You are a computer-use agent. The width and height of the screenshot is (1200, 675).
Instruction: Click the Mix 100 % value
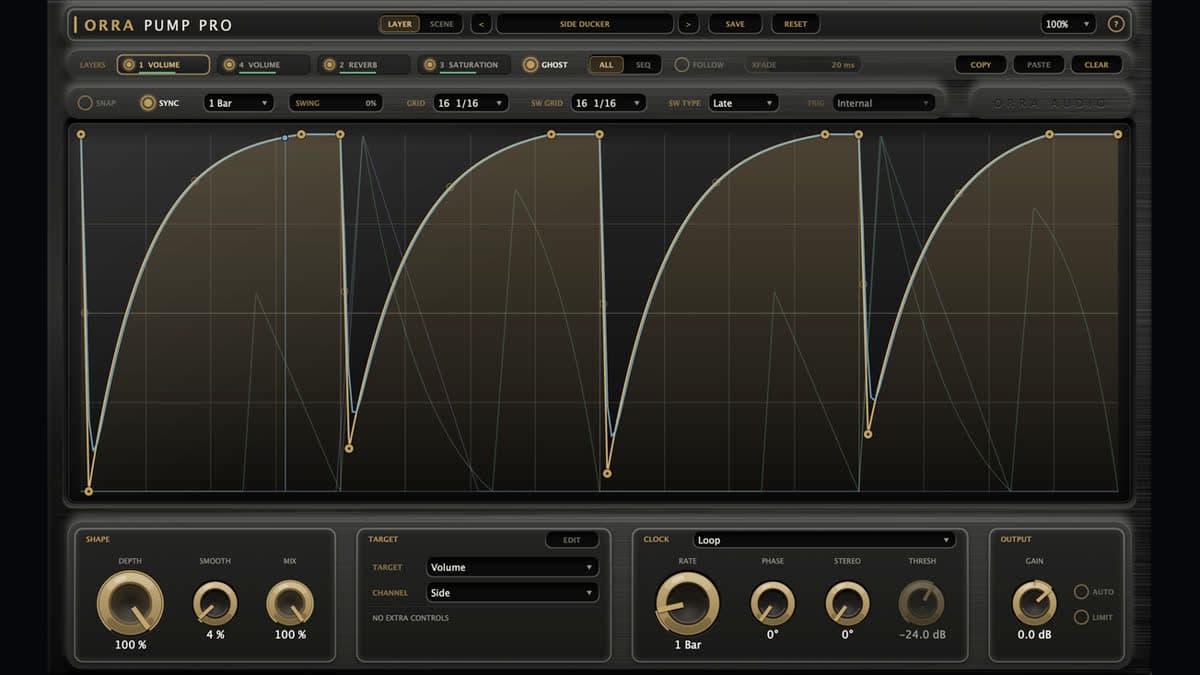click(290, 635)
